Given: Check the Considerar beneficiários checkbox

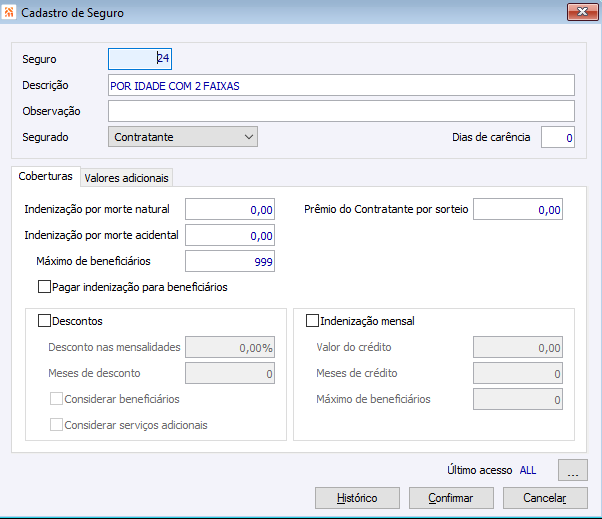Looking at the screenshot, I should point(56,399).
